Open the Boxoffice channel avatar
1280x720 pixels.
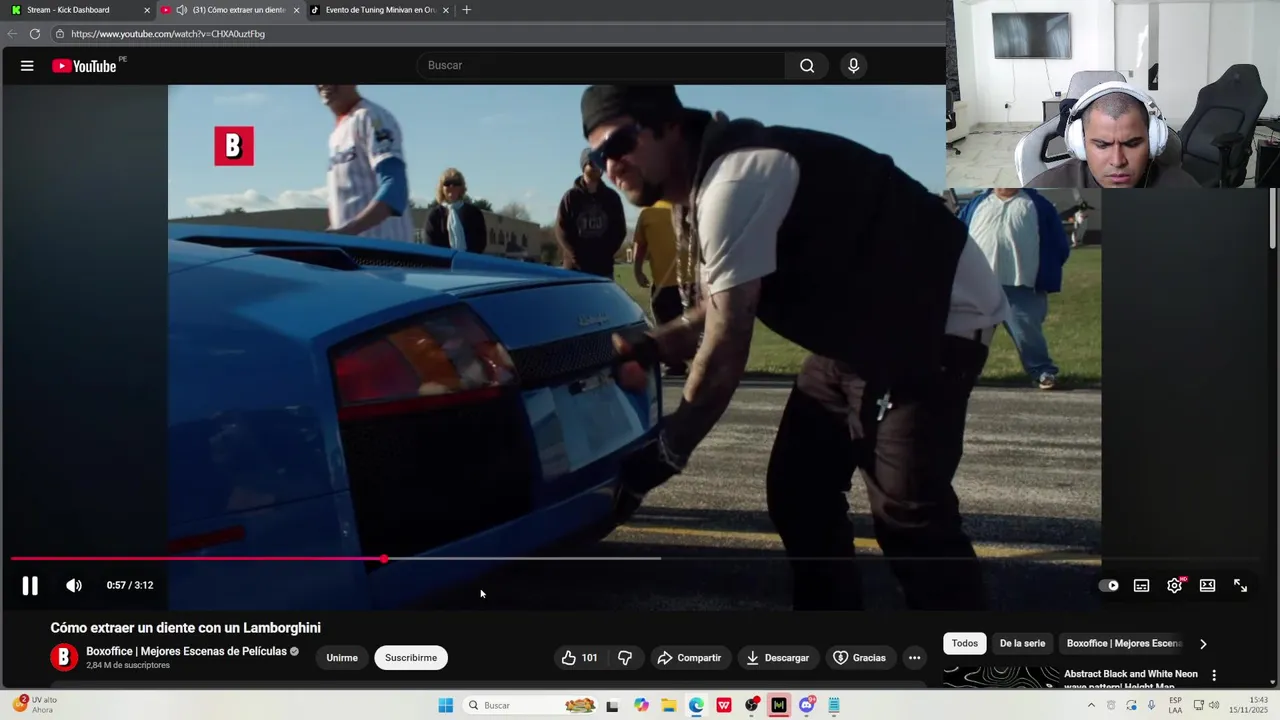[x=64, y=657]
